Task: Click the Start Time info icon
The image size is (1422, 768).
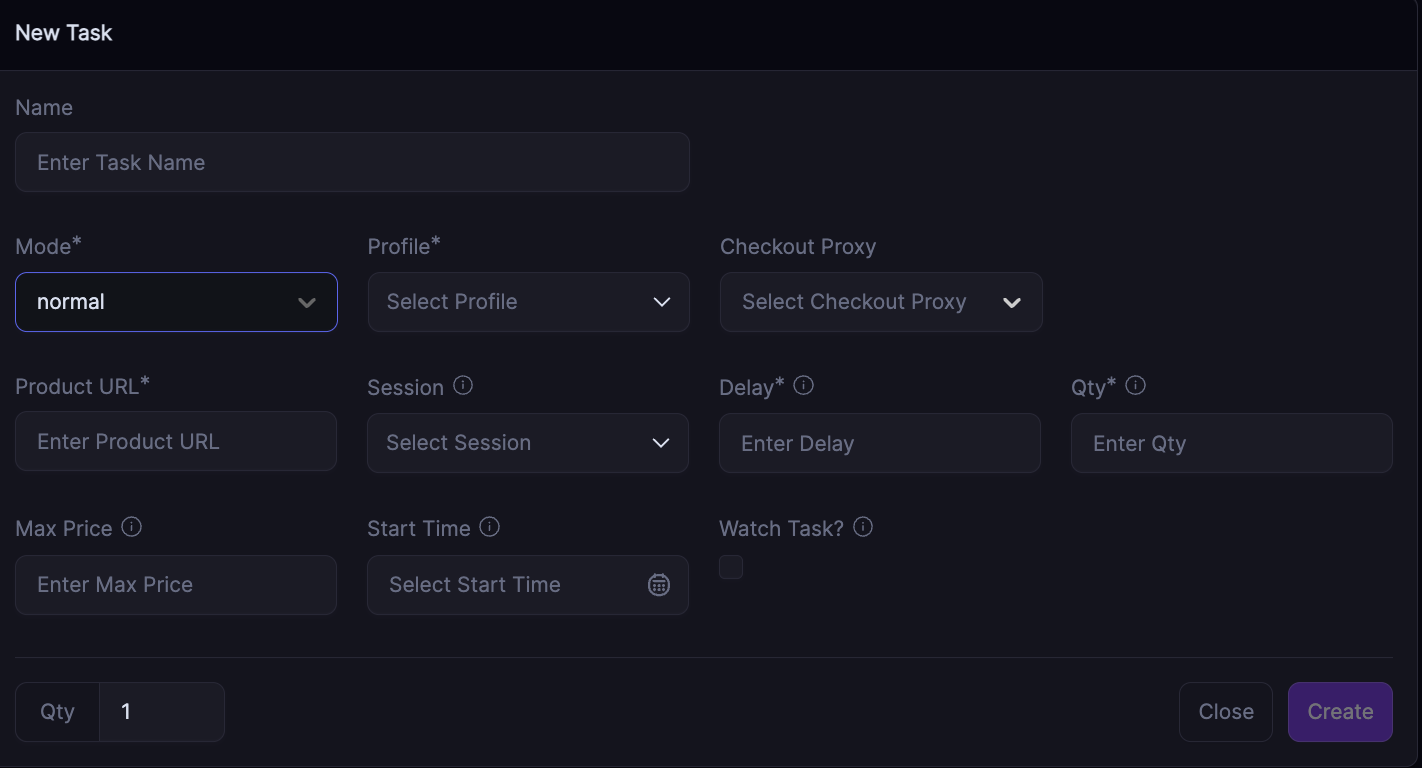Action: click(x=489, y=527)
